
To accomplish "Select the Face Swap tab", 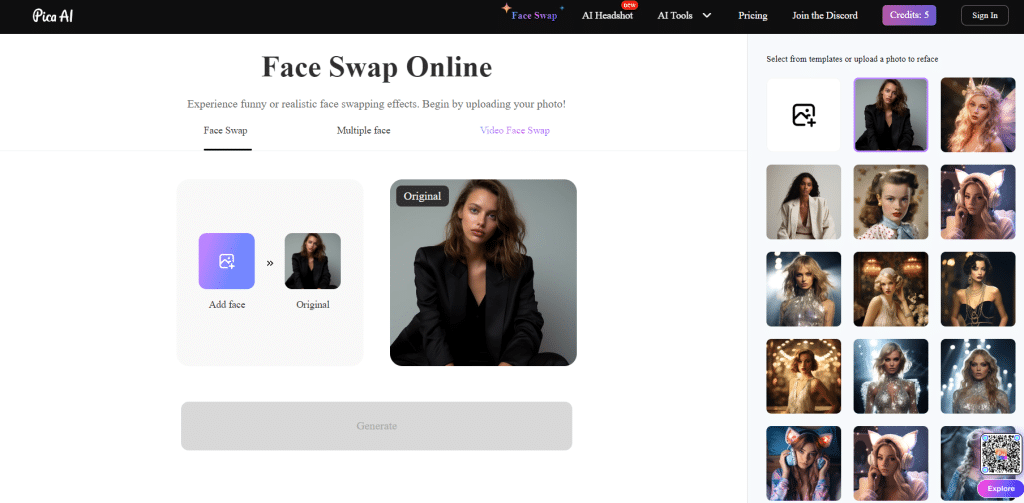I will click(x=226, y=131).
